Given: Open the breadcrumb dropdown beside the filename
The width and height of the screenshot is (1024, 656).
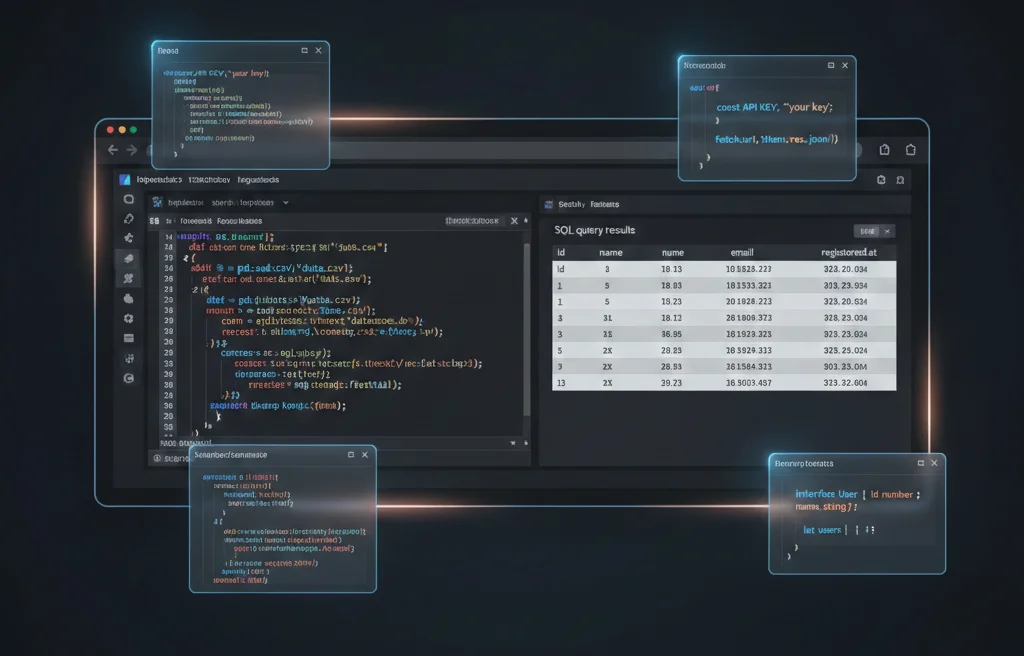Looking at the screenshot, I should click(x=287, y=202).
